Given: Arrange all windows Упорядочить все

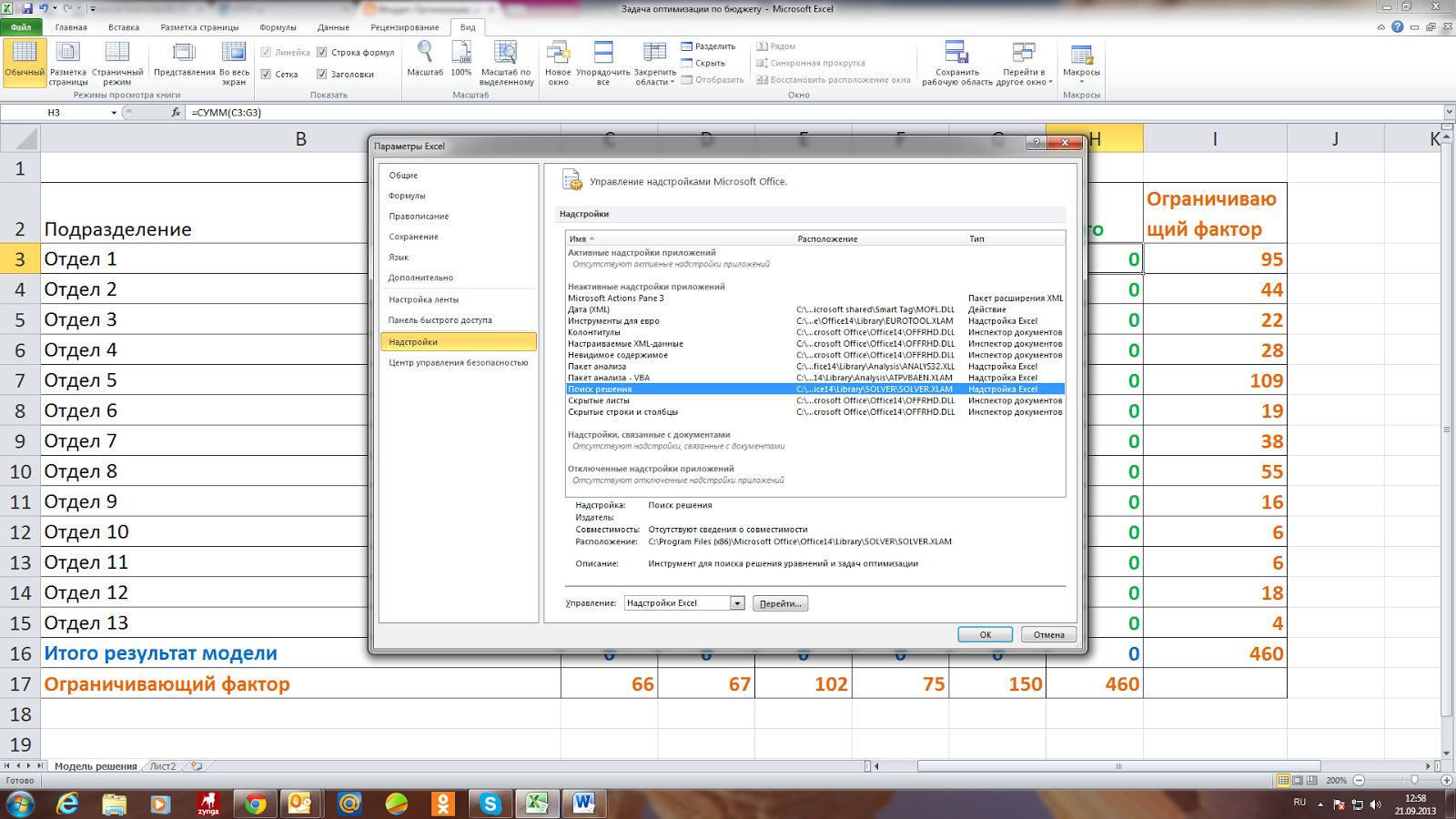Looking at the screenshot, I should pyautogui.click(x=602, y=63).
